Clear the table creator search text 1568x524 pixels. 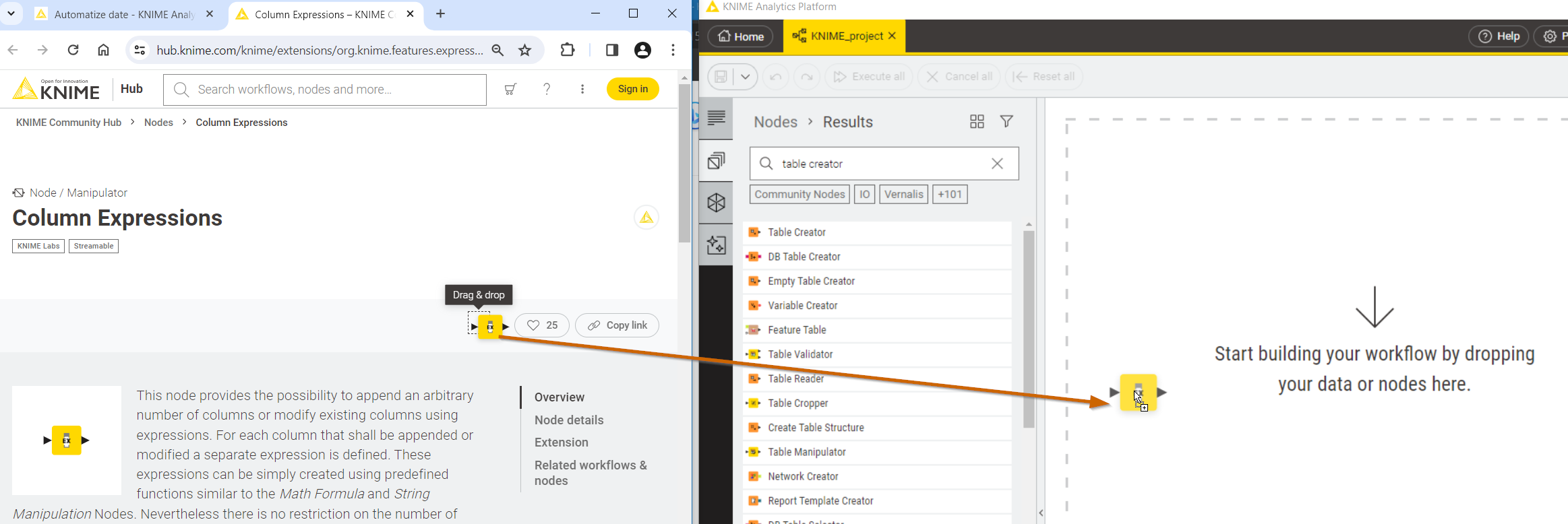tap(997, 164)
